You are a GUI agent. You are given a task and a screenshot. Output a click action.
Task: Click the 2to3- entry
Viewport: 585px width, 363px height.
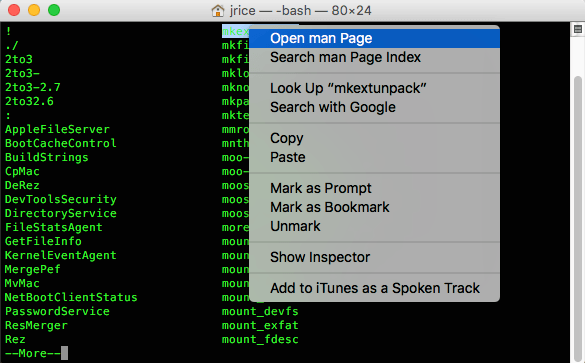click(x=22, y=73)
